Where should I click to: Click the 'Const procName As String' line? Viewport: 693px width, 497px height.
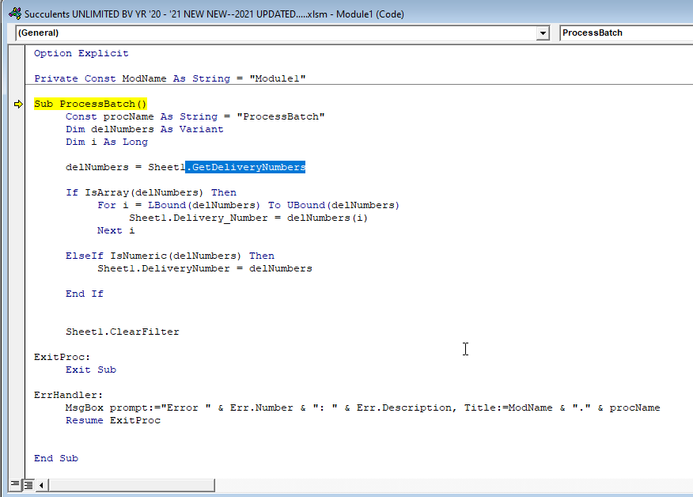pos(195,117)
